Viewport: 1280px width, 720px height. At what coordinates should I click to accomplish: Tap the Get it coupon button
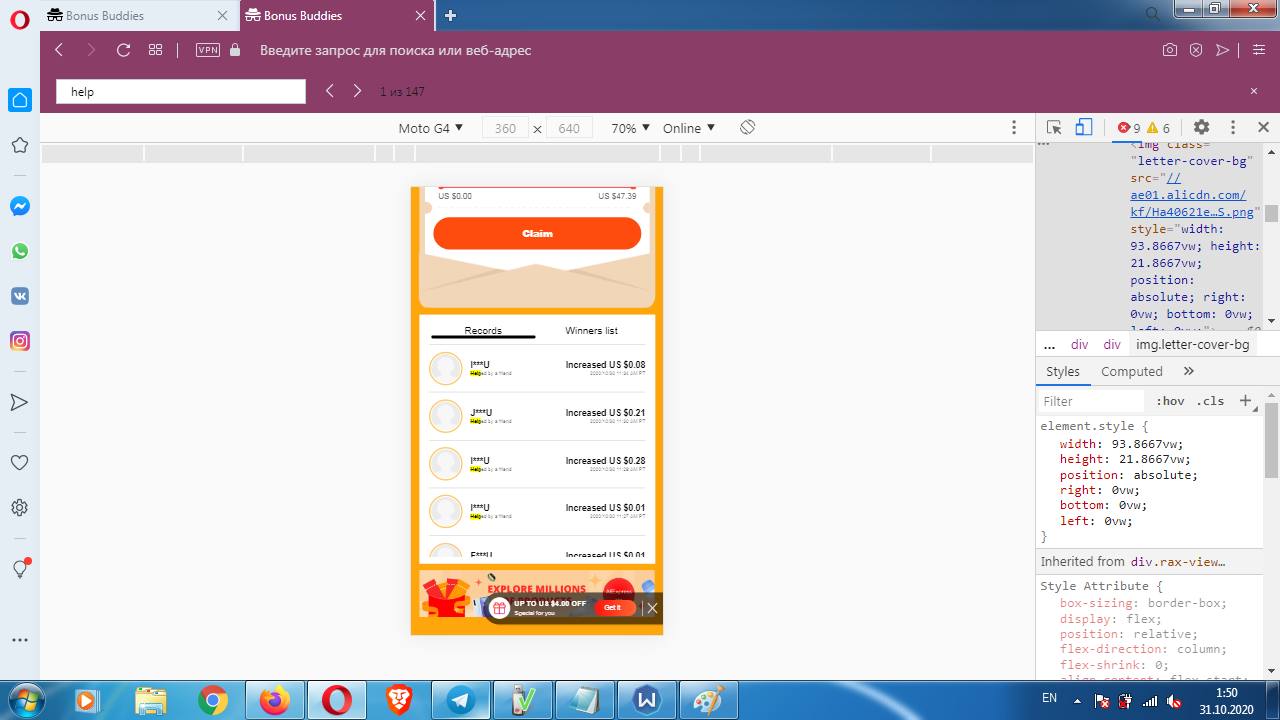(x=613, y=607)
